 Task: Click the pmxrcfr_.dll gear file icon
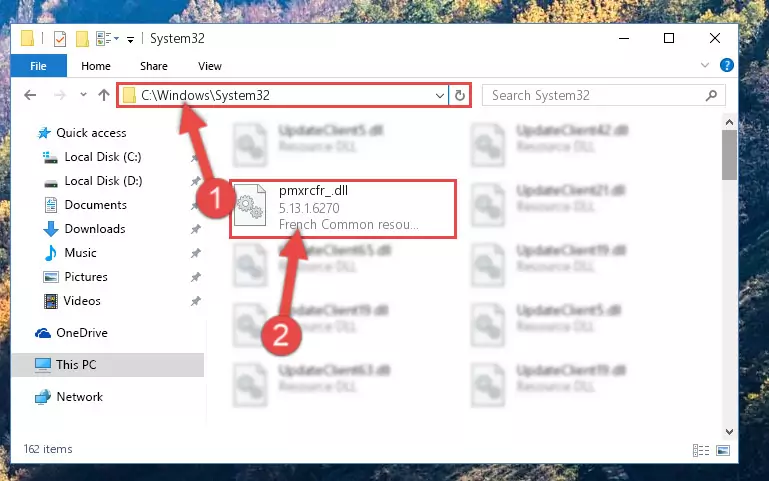click(250, 206)
